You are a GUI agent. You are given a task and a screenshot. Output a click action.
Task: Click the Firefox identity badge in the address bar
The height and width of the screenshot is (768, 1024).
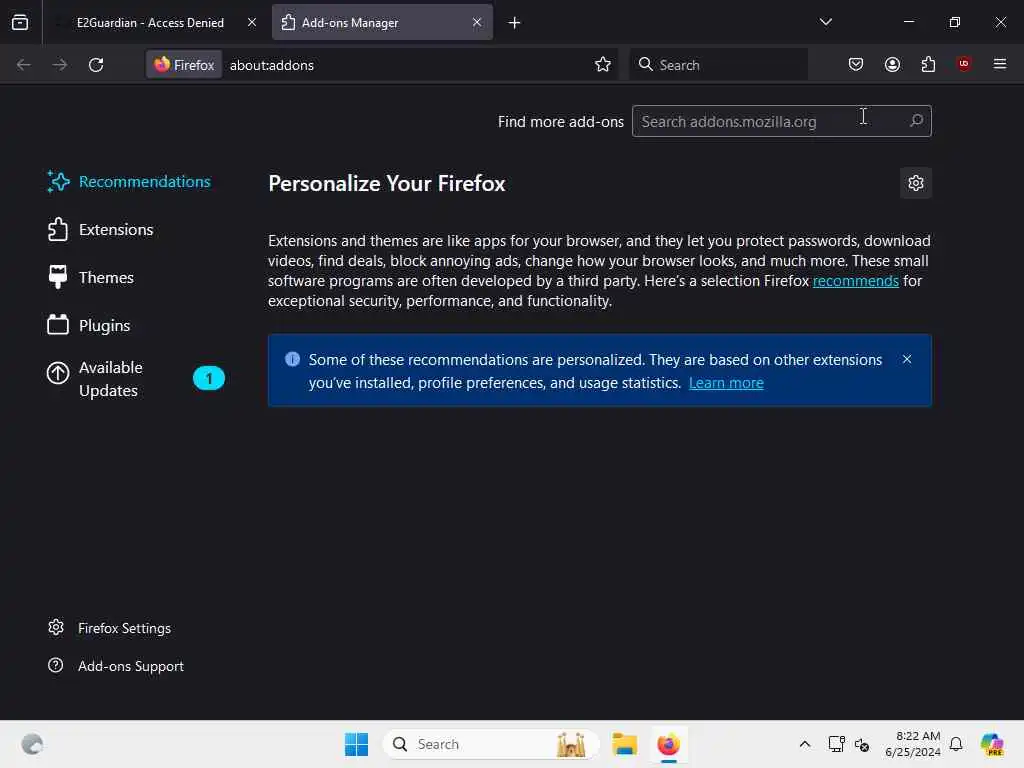[x=184, y=65]
